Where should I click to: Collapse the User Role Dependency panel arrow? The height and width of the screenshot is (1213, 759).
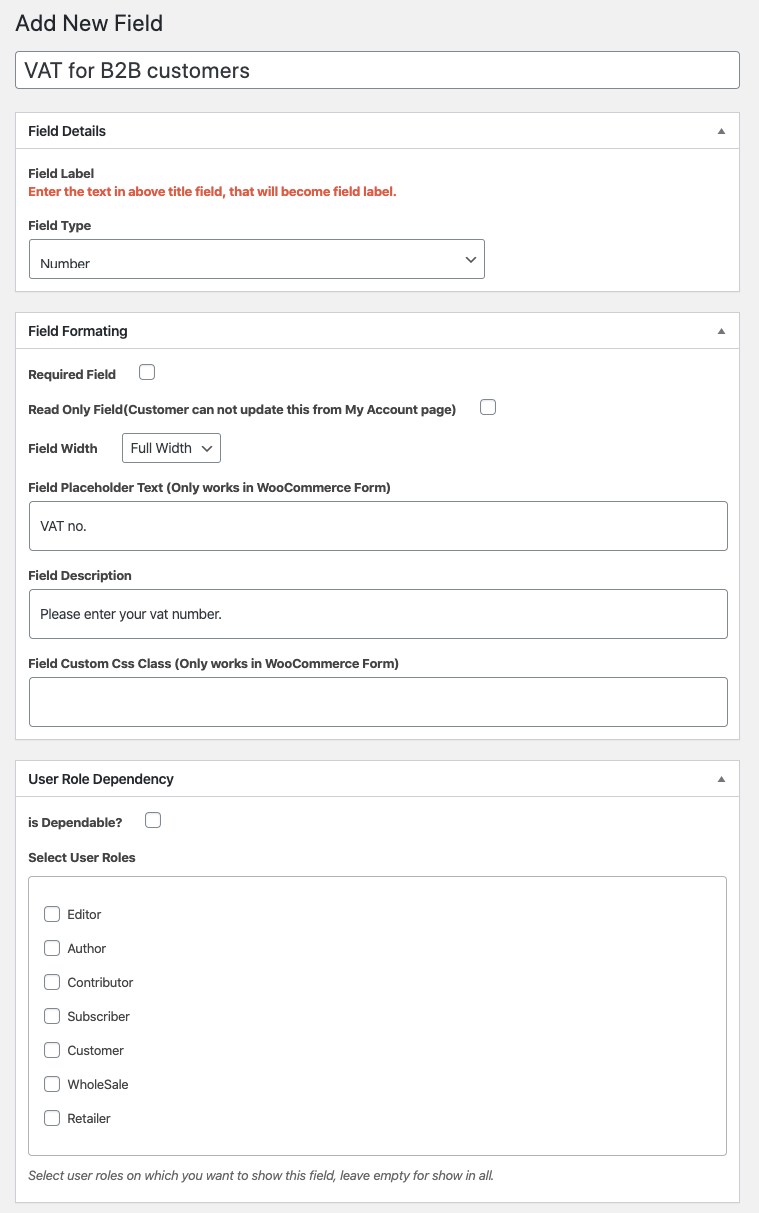click(721, 779)
